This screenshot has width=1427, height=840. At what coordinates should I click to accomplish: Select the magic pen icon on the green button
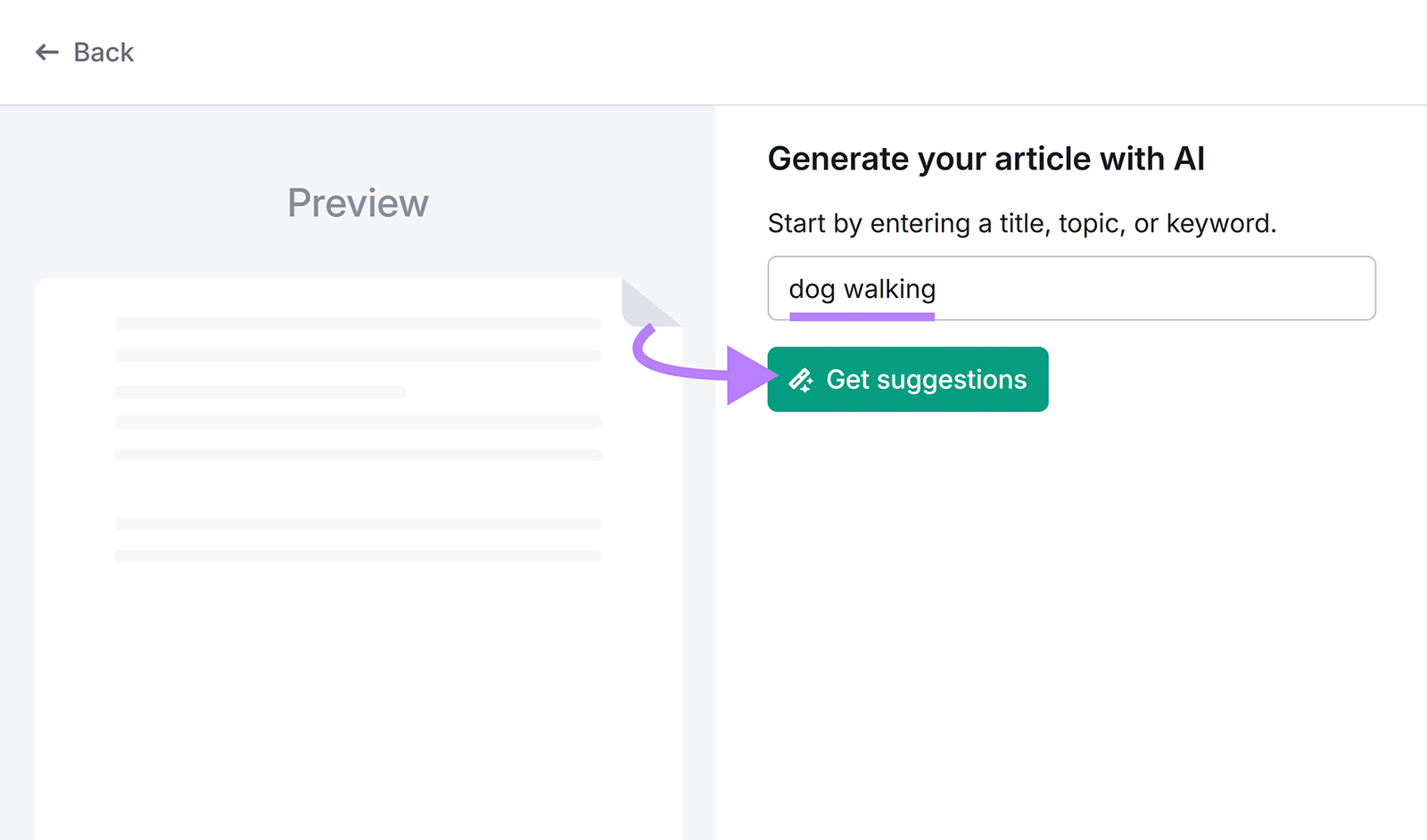point(799,377)
